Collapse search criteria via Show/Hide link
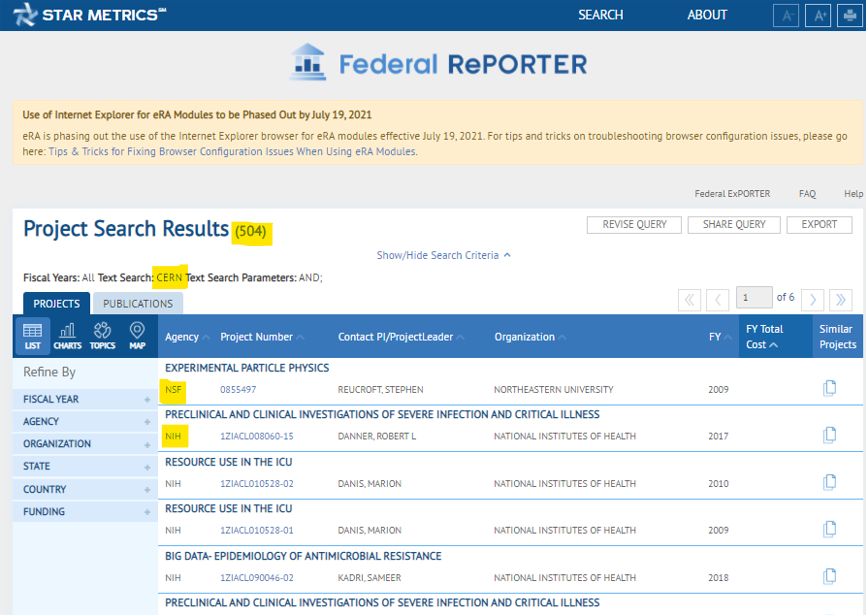 point(443,255)
